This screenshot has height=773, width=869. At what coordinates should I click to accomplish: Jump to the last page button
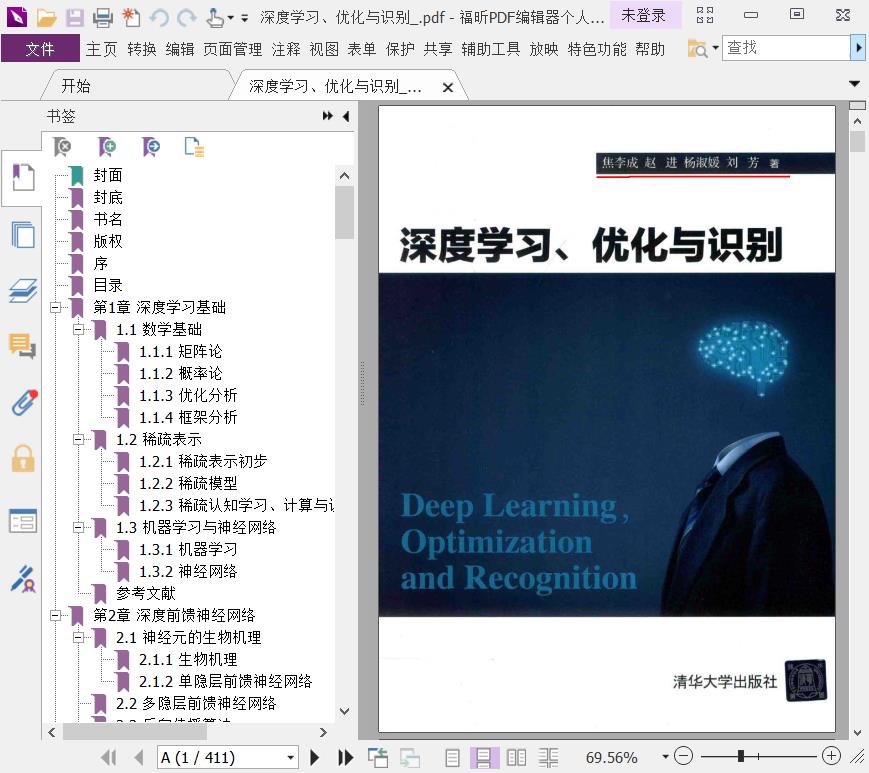pyautogui.click(x=346, y=757)
